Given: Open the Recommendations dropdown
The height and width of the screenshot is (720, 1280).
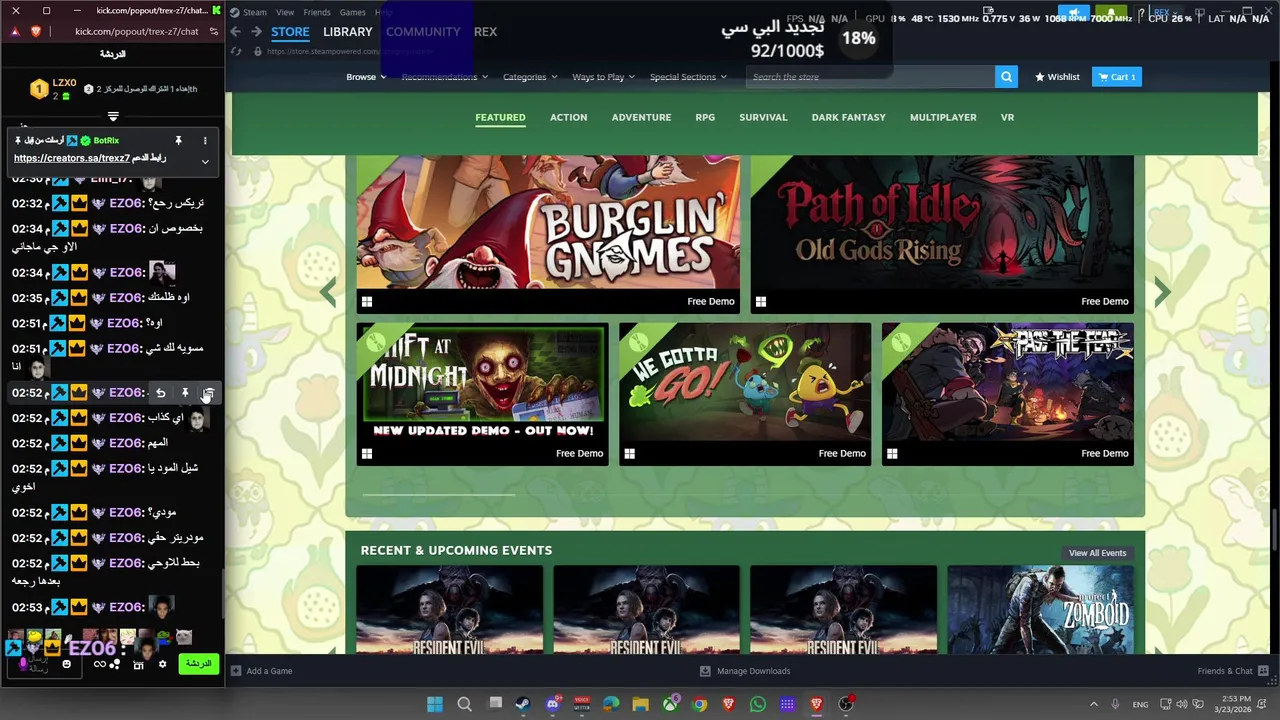Looking at the screenshot, I should (x=444, y=77).
